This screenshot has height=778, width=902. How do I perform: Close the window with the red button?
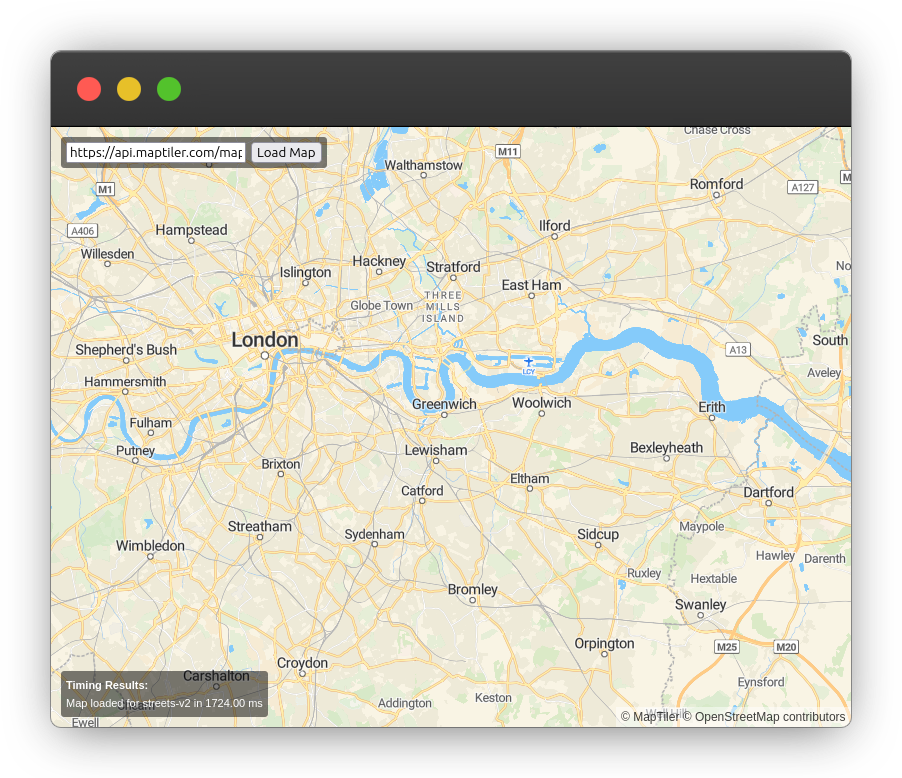tap(89, 89)
